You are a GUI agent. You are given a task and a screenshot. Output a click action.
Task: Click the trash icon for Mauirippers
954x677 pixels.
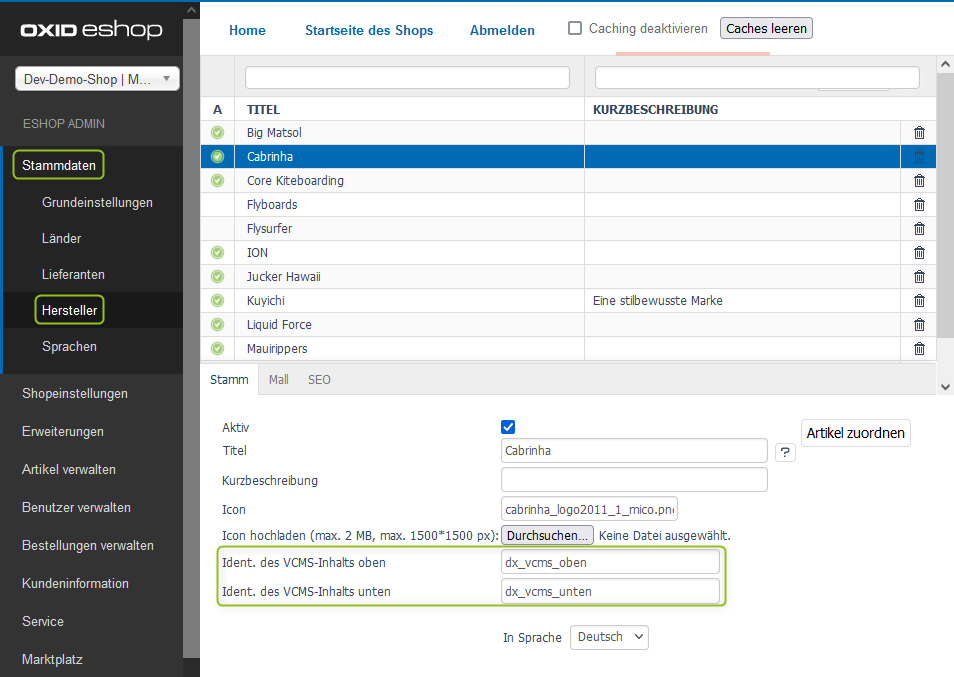[x=919, y=349]
